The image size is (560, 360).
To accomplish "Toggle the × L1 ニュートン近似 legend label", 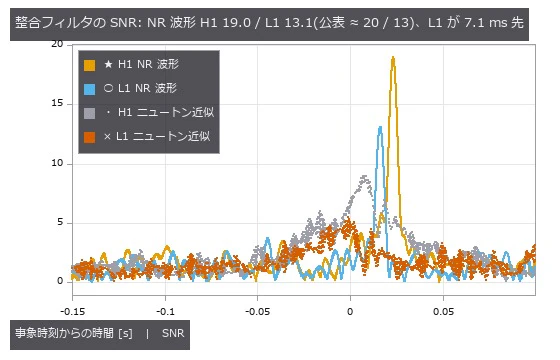I will click(x=157, y=136).
